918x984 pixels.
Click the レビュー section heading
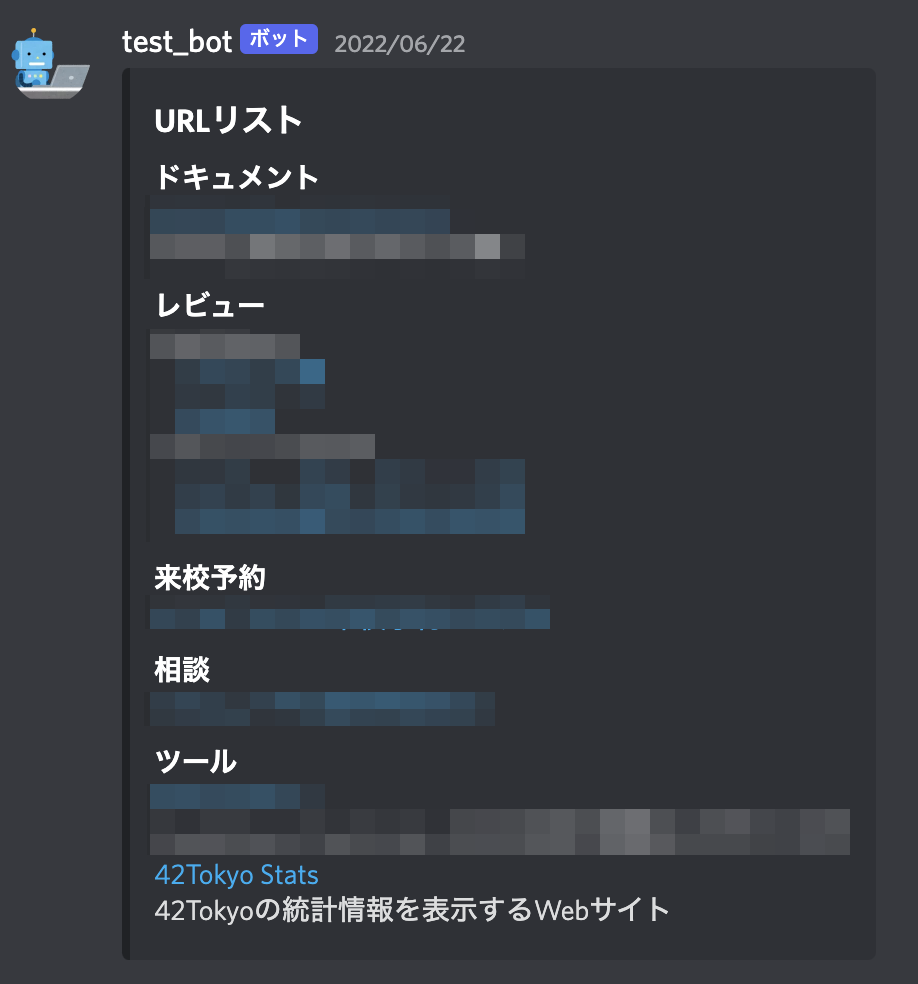[210, 306]
